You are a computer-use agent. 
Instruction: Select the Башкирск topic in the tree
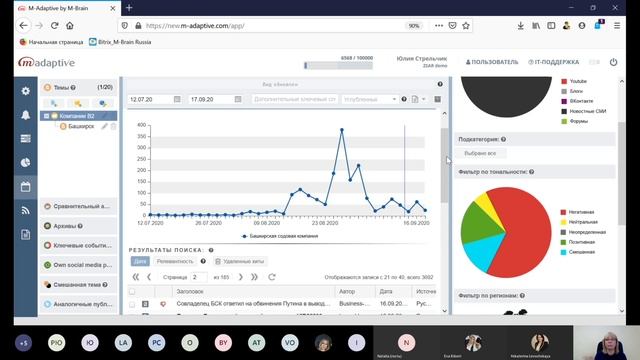(x=81, y=126)
